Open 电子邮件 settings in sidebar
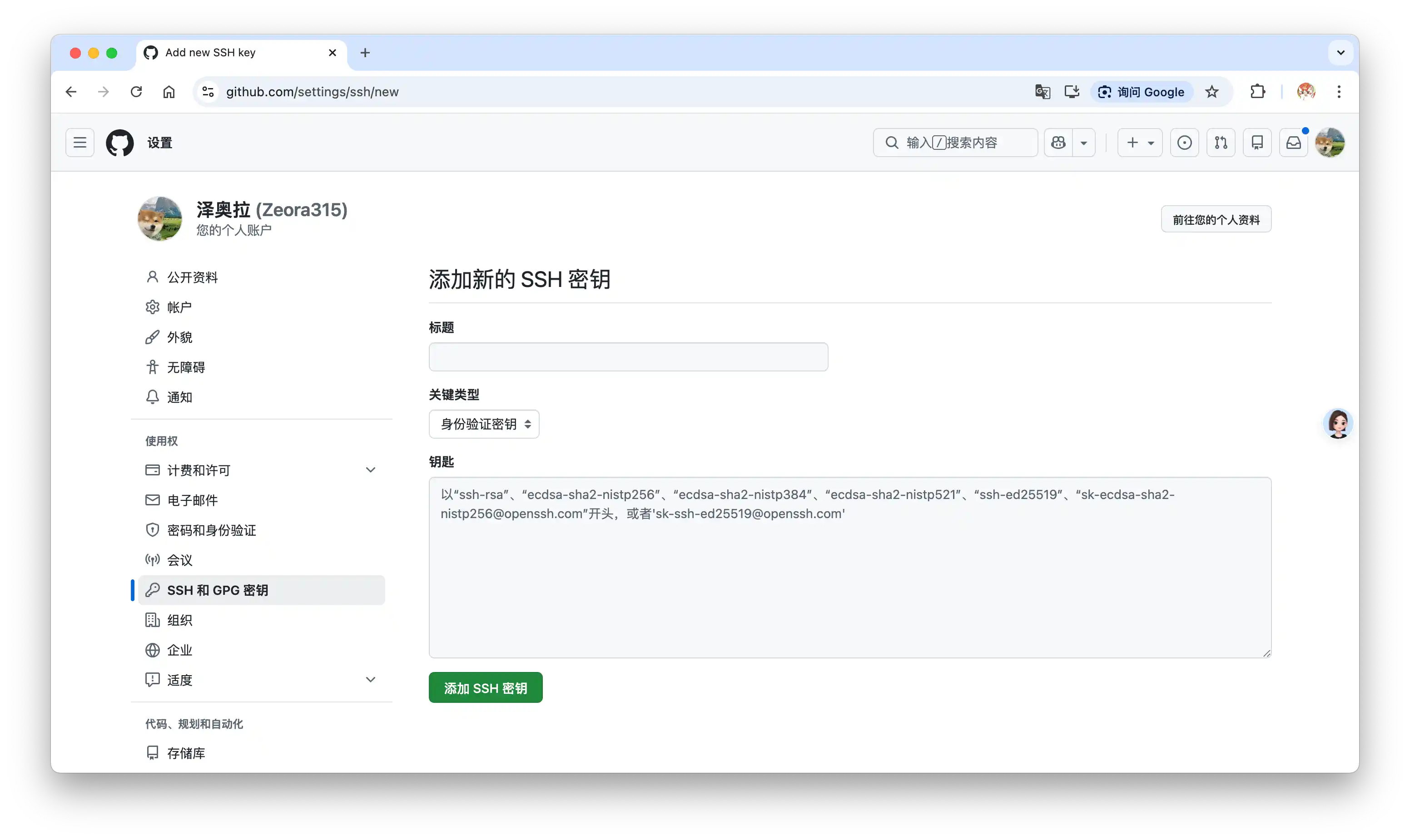1410x840 pixels. pos(261,500)
